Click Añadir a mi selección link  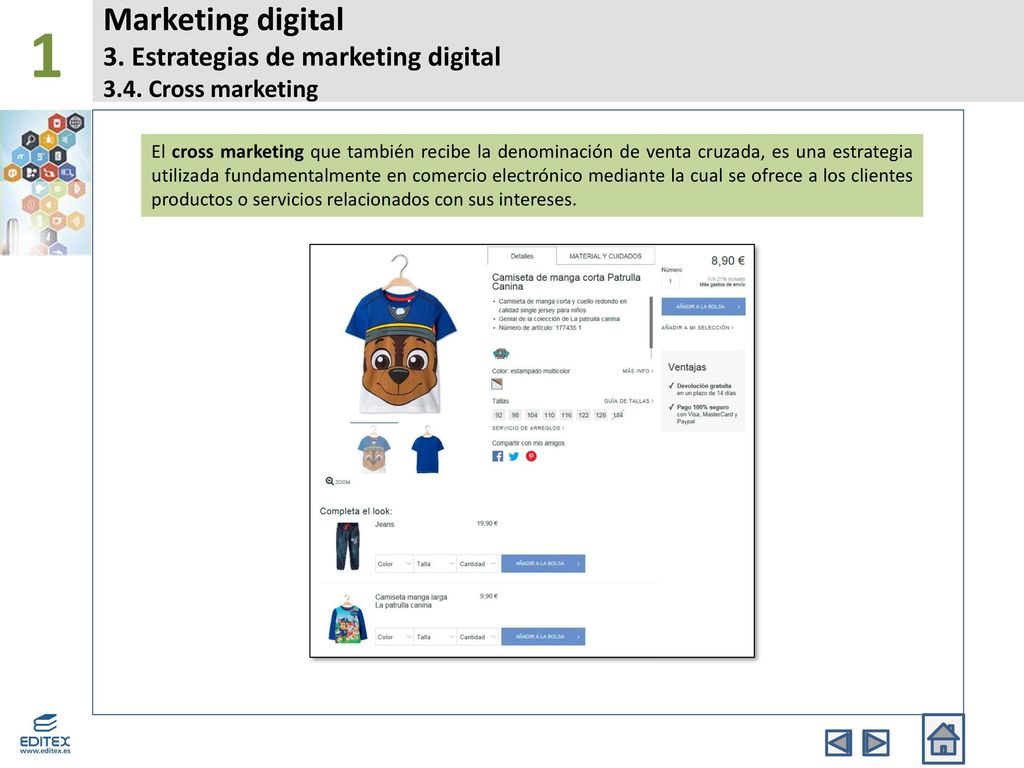coord(697,328)
